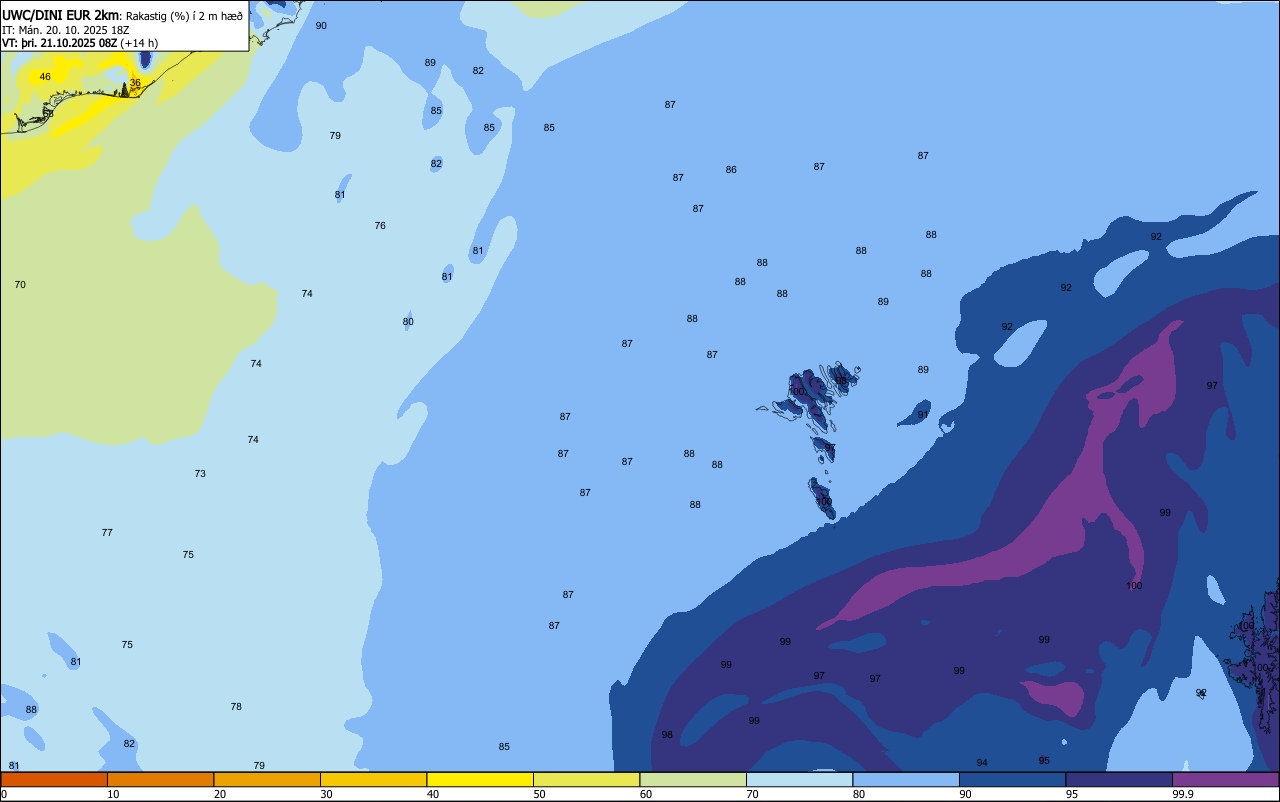Select the pale blue 70–80 legend swatch
Screen dimensions: 1280x802
click(x=799, y=779)
